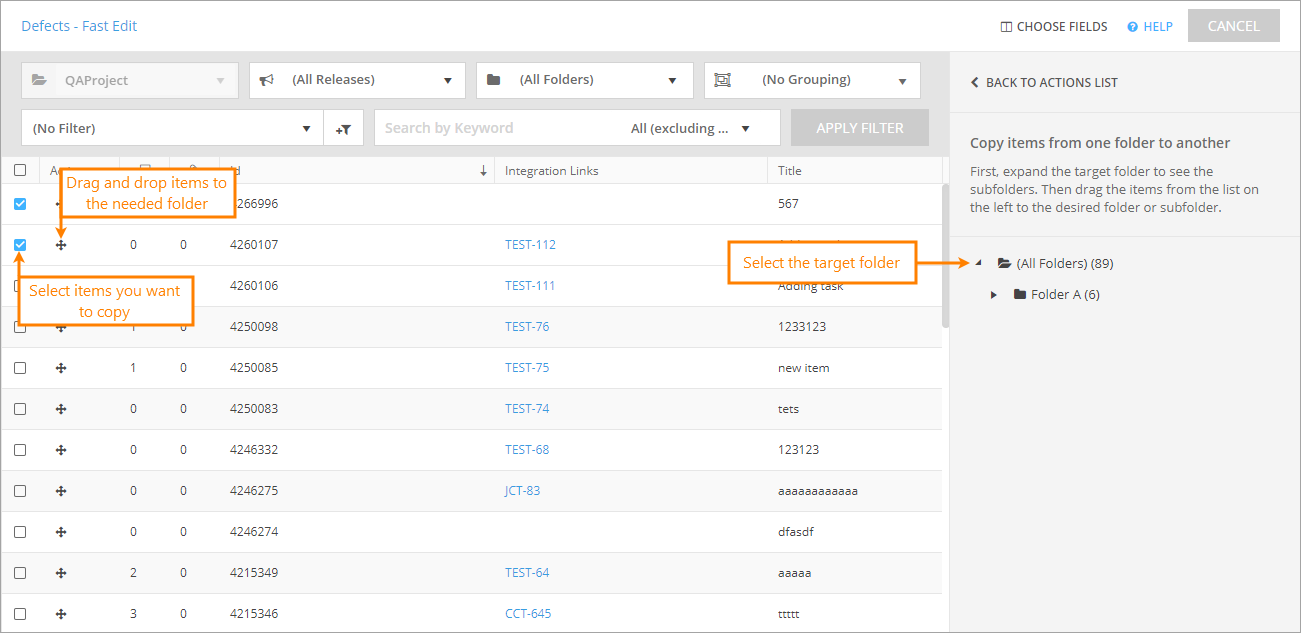This screenshot has width=1301, height=633.
Task: Open the TEST-112 integration link
Action: pyautogui.click(x=530, y=245)
